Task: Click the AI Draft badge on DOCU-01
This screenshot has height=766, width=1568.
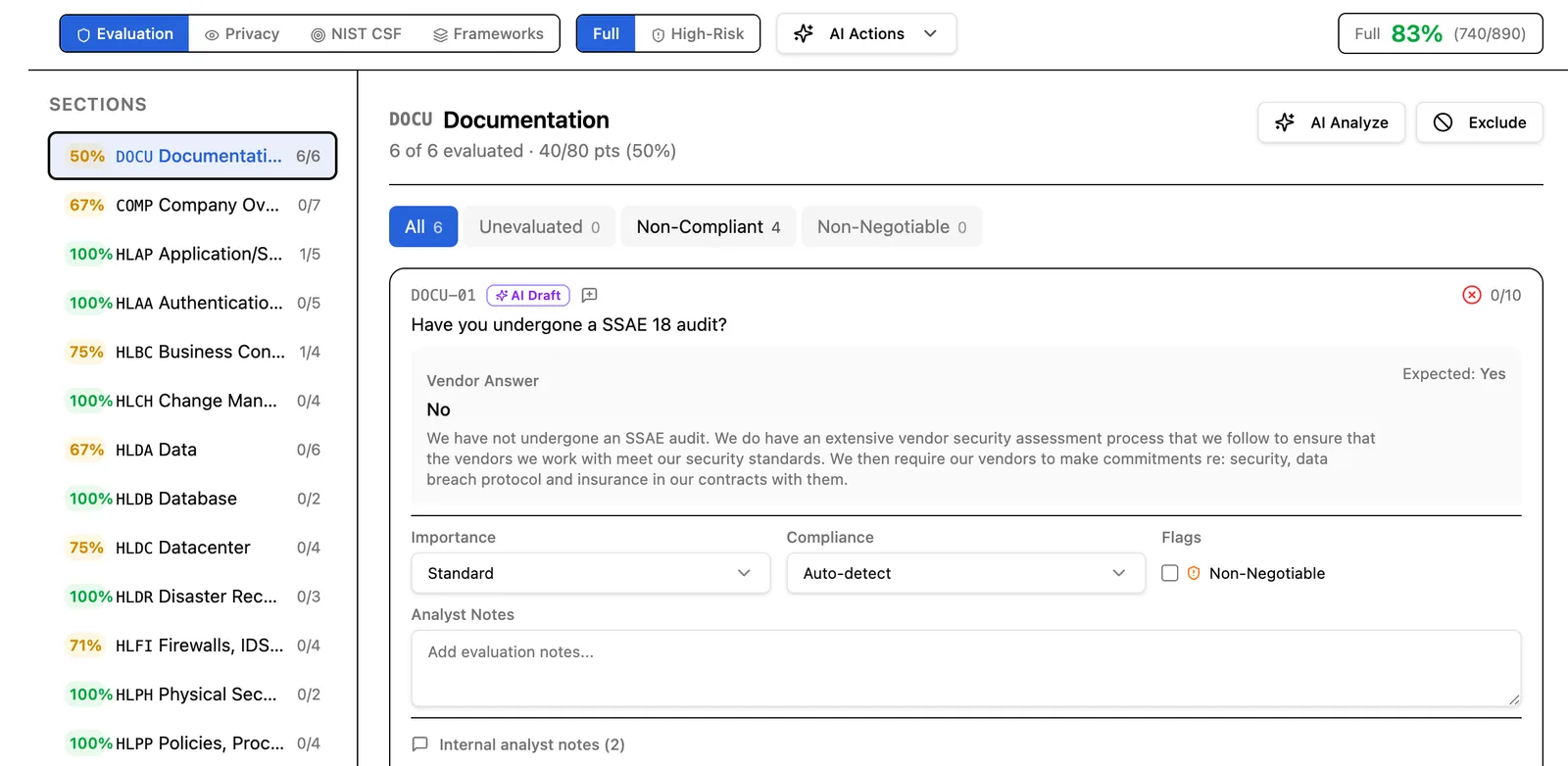Action: pyautogui.click(x=528, y=295)
